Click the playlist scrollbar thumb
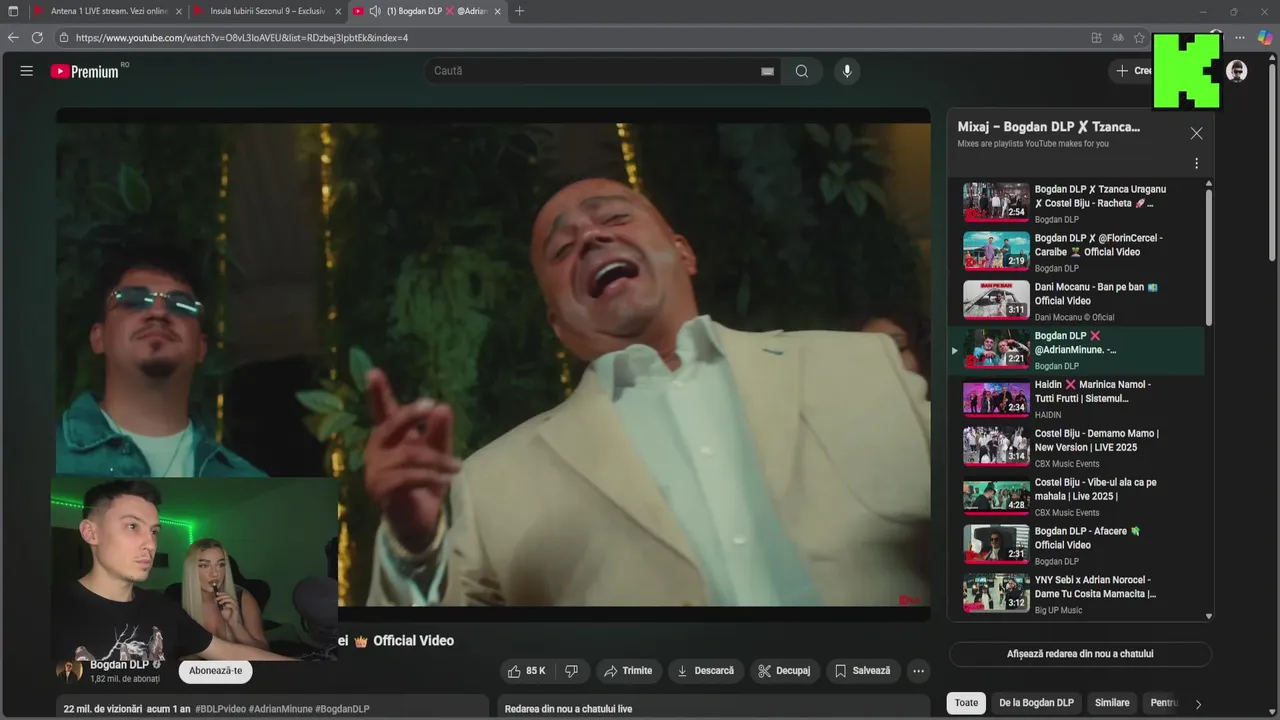Screen dimensions: 1280x720 1209,256
